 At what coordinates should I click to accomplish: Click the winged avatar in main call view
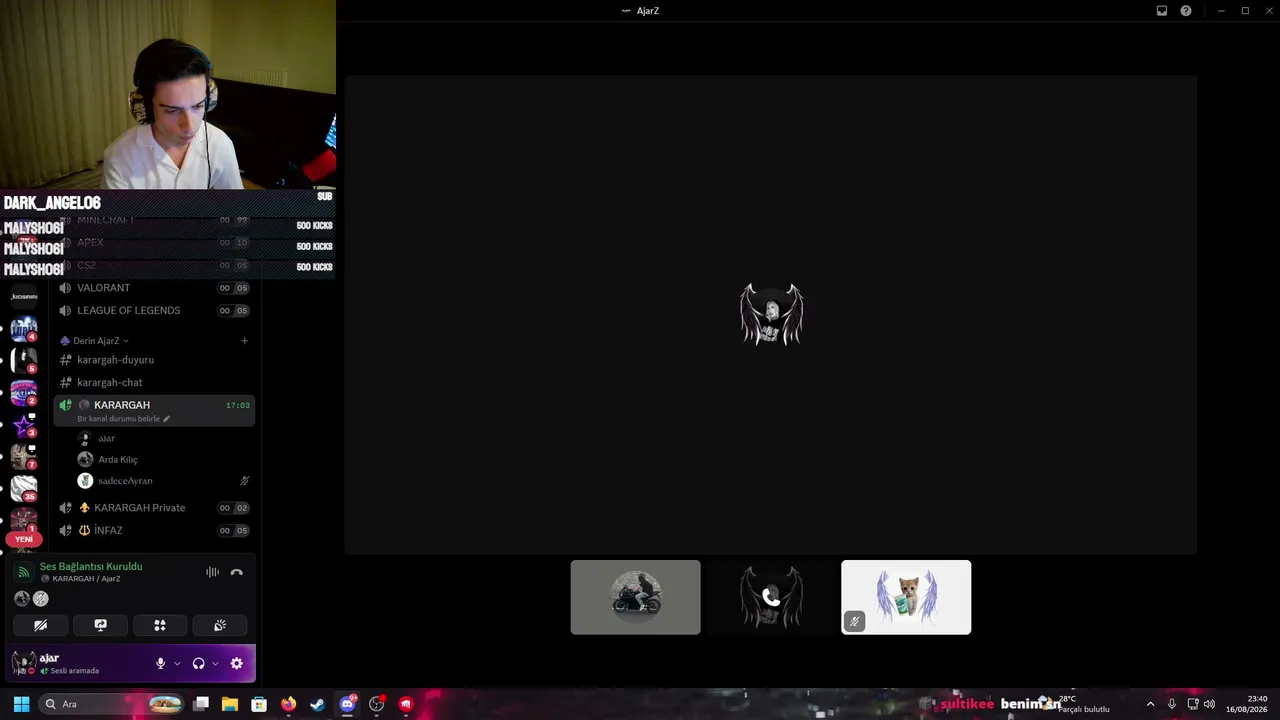pos(771,315)
